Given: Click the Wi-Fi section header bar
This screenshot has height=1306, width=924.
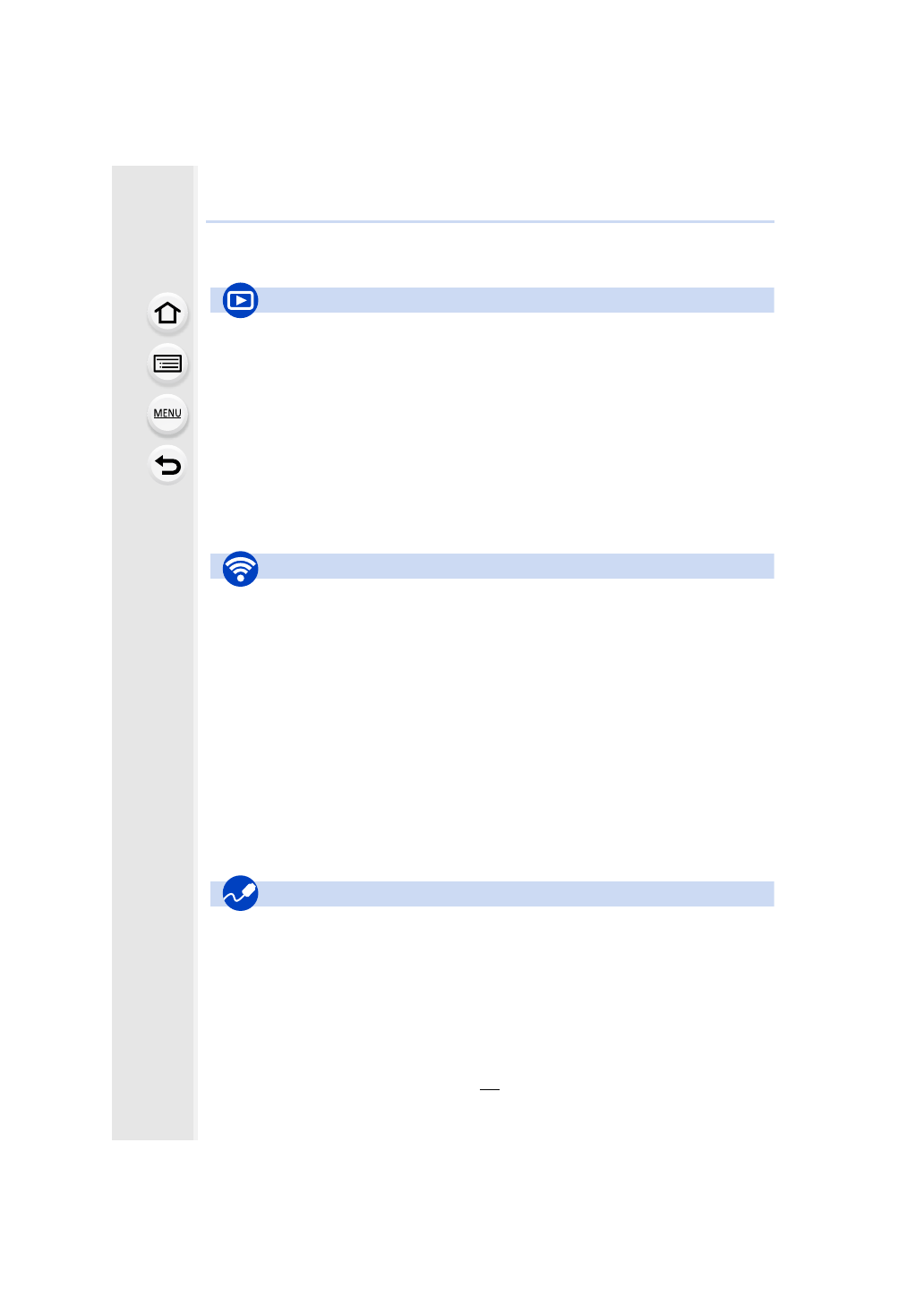Looking at the screenshot, I should (x=515, y=566).
